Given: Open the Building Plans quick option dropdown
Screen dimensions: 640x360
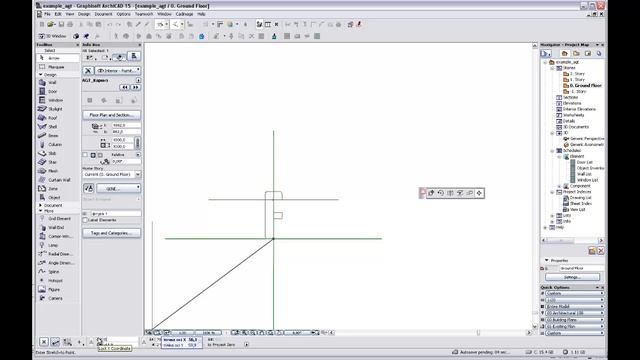Looking at the screenshot, I should tap(575, 320).
